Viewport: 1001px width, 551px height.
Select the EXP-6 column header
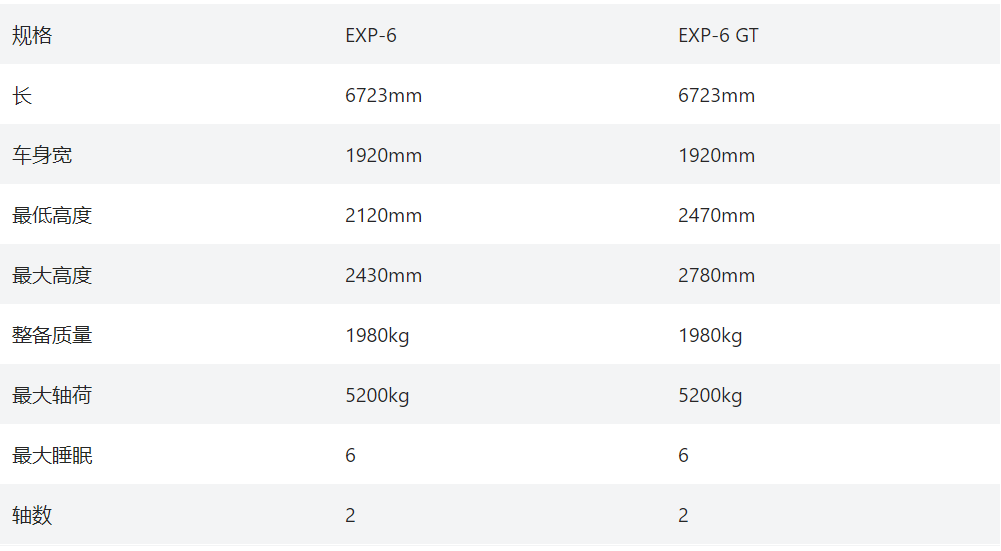tap(371, 36)
